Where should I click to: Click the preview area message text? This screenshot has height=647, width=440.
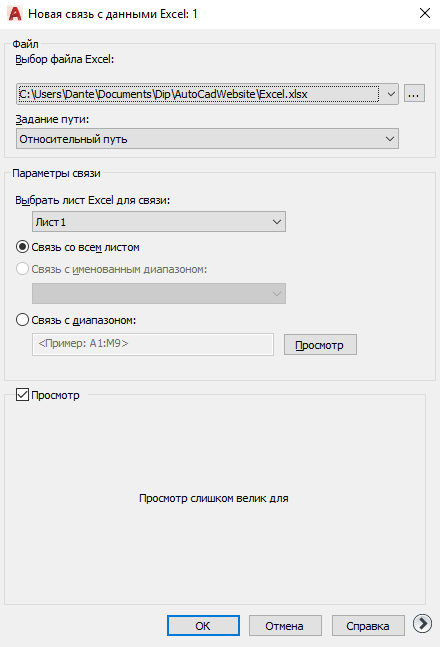[213, 498]
